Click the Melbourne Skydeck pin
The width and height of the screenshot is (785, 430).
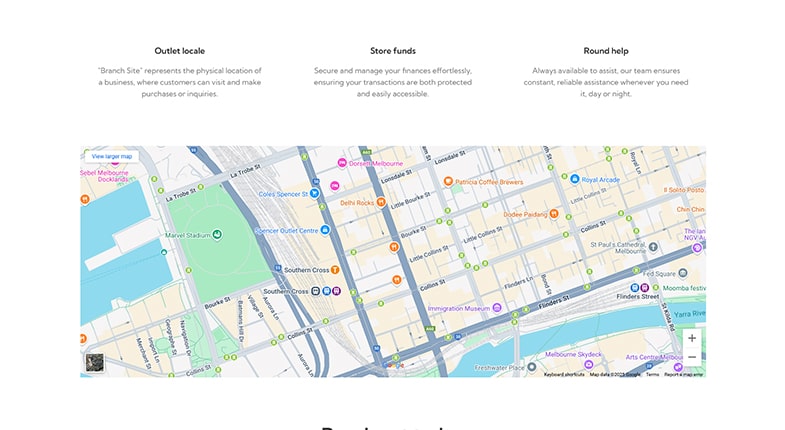tap(589, 364)
